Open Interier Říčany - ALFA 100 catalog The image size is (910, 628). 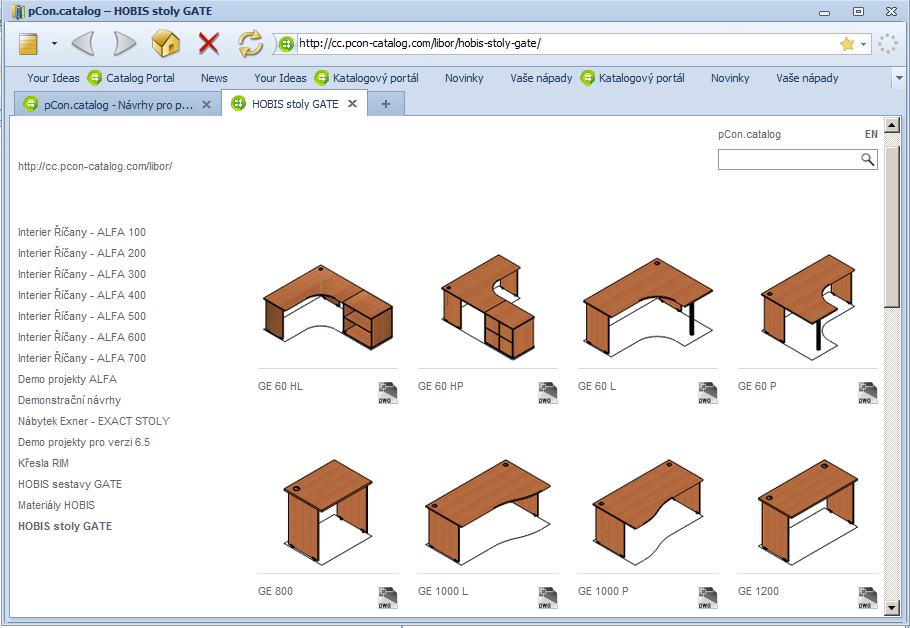(x=82, y=232)
